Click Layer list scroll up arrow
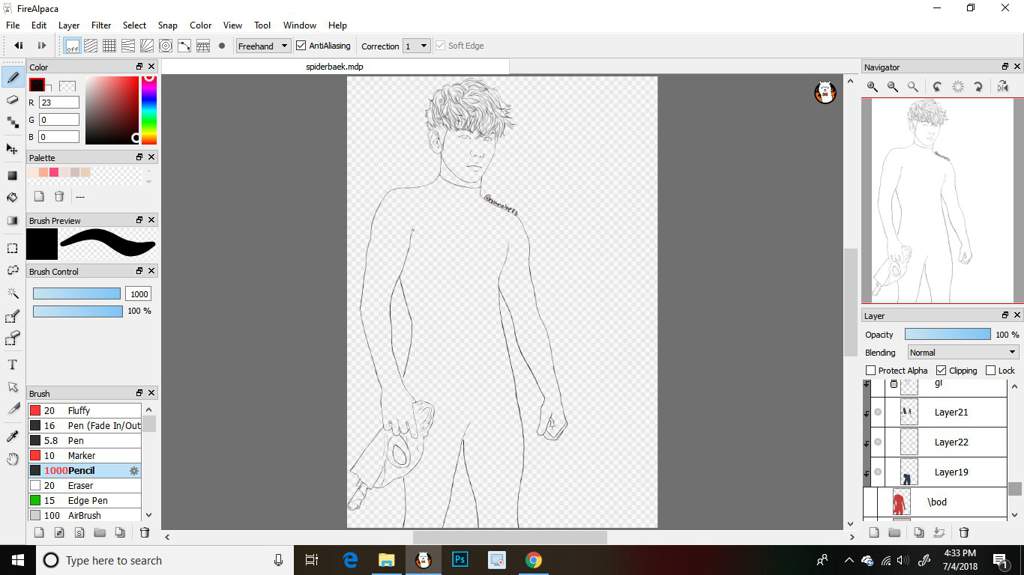Image resolution: width=1024 pixels, height=575 pixels. (x=1014, y=387)
